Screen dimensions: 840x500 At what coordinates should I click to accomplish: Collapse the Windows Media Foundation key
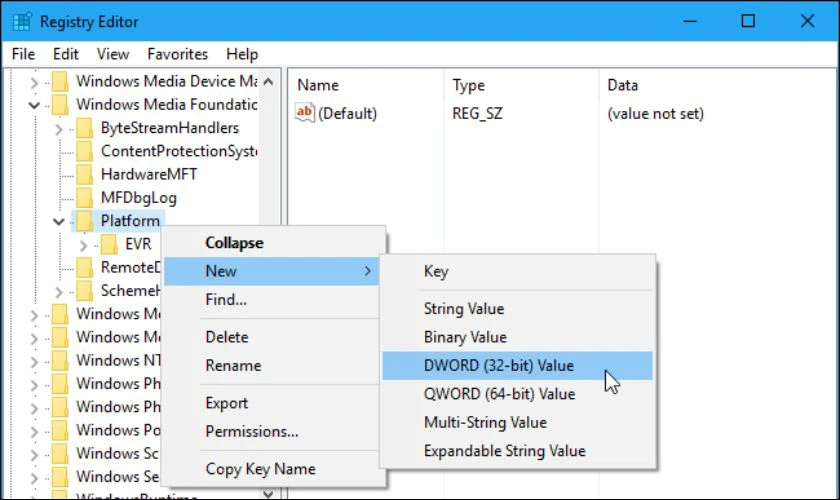tap(34, 105)
